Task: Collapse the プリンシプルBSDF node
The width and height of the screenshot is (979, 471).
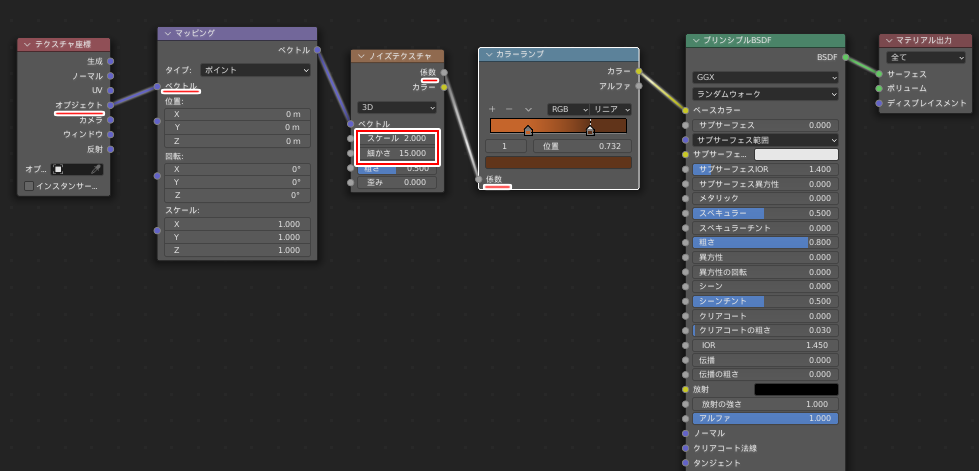Action: coord(696,41)
